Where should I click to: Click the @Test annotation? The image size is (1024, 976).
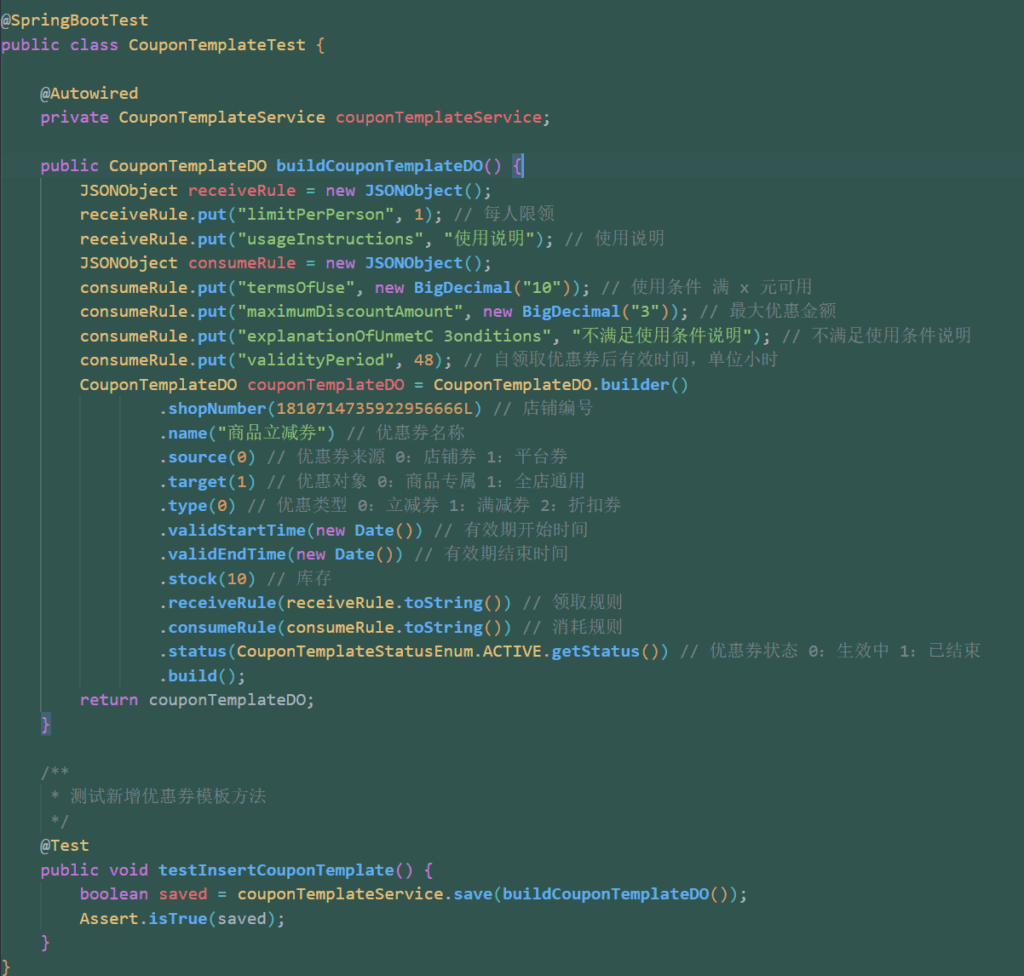point(64,846)
